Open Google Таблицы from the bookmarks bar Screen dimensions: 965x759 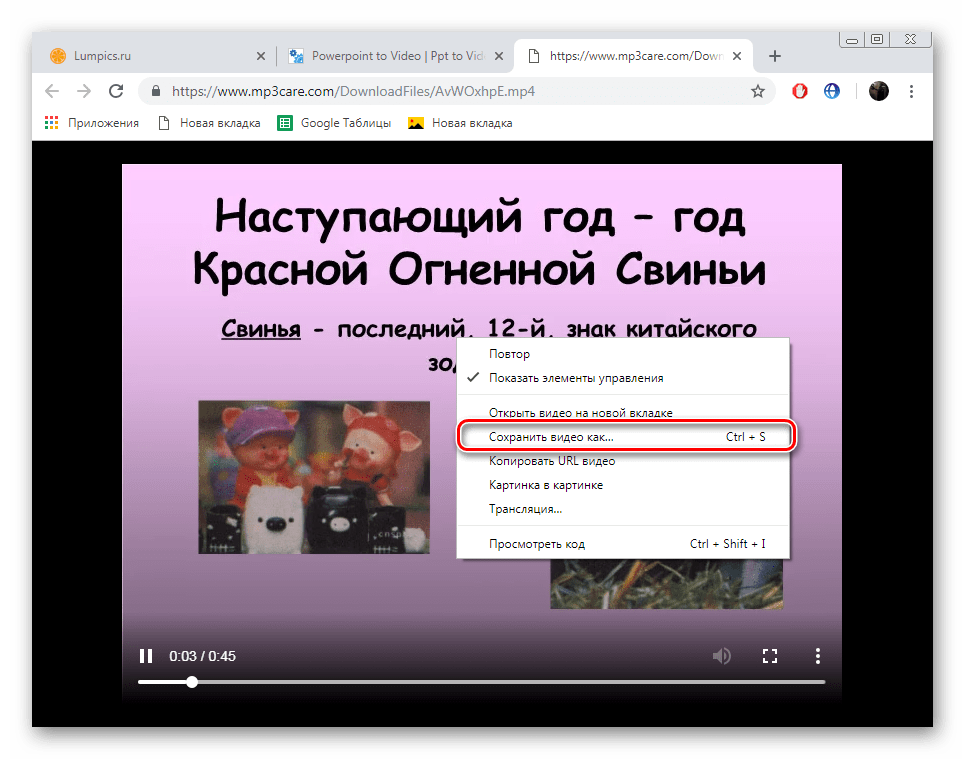click(334, 123)
